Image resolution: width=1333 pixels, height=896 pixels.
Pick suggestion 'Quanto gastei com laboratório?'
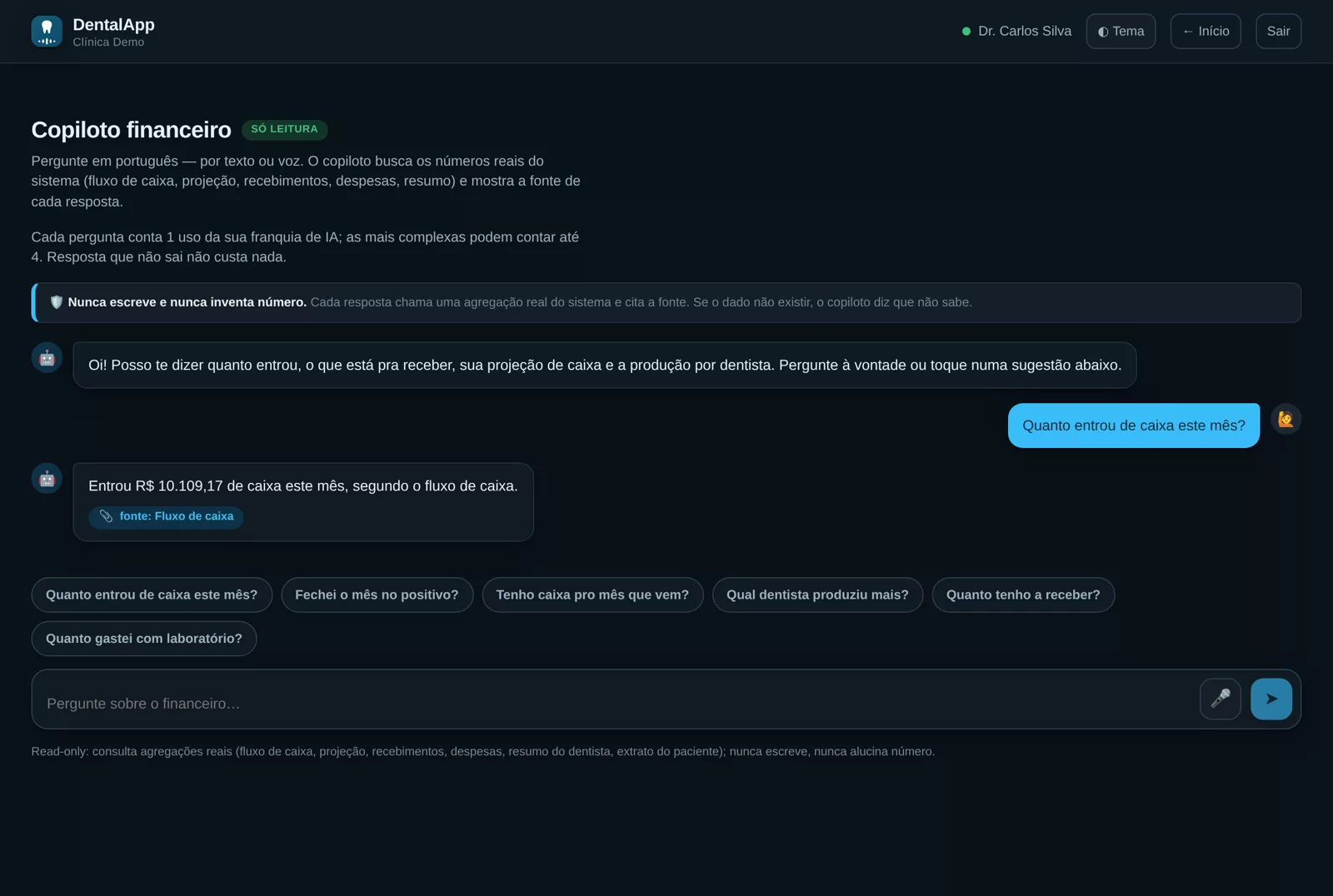pyautogui.click(x=144, y=639)
